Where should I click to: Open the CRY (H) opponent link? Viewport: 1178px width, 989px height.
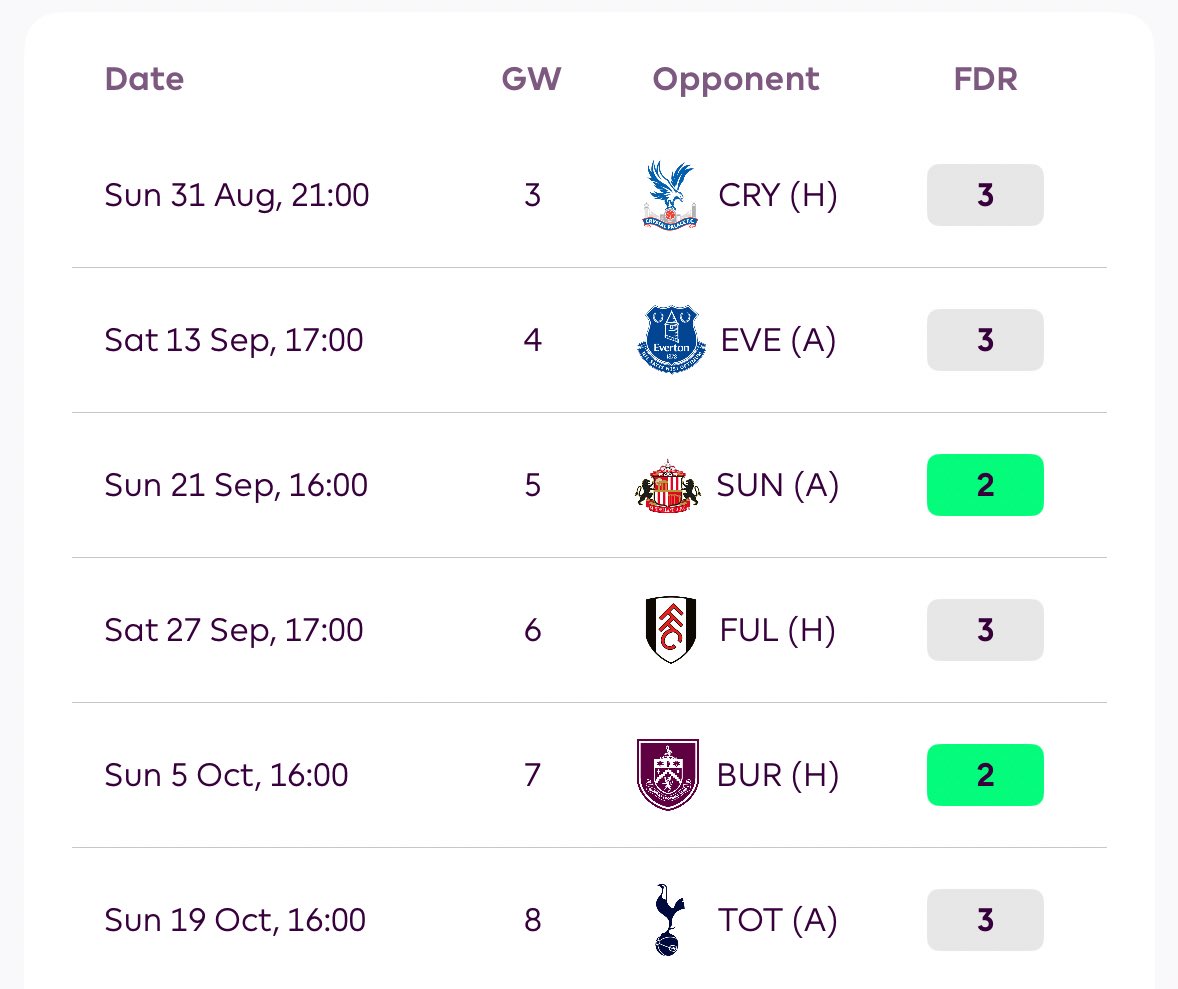(x=778, y=195)
